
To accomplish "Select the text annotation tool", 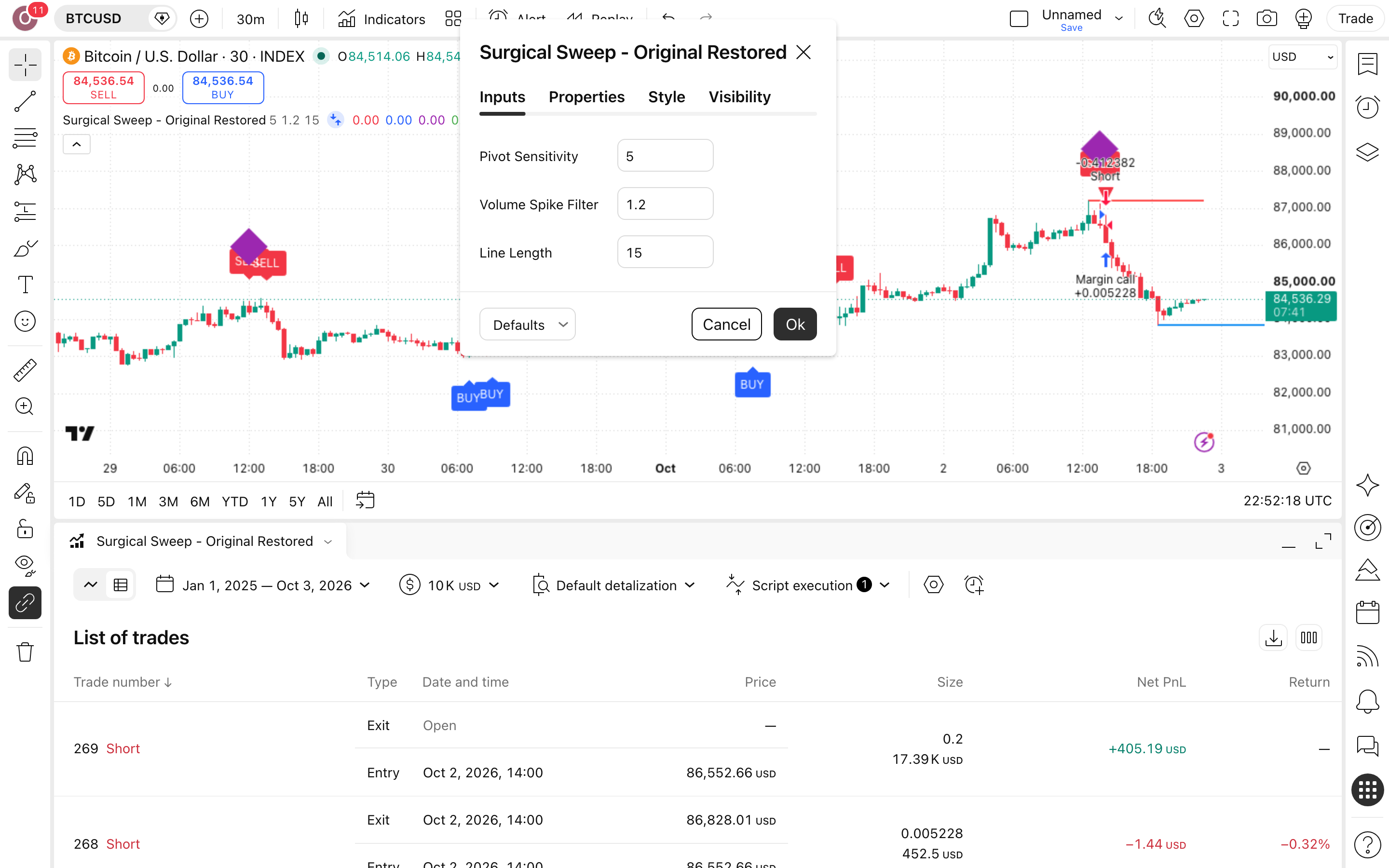I will [x=25, y=285].
